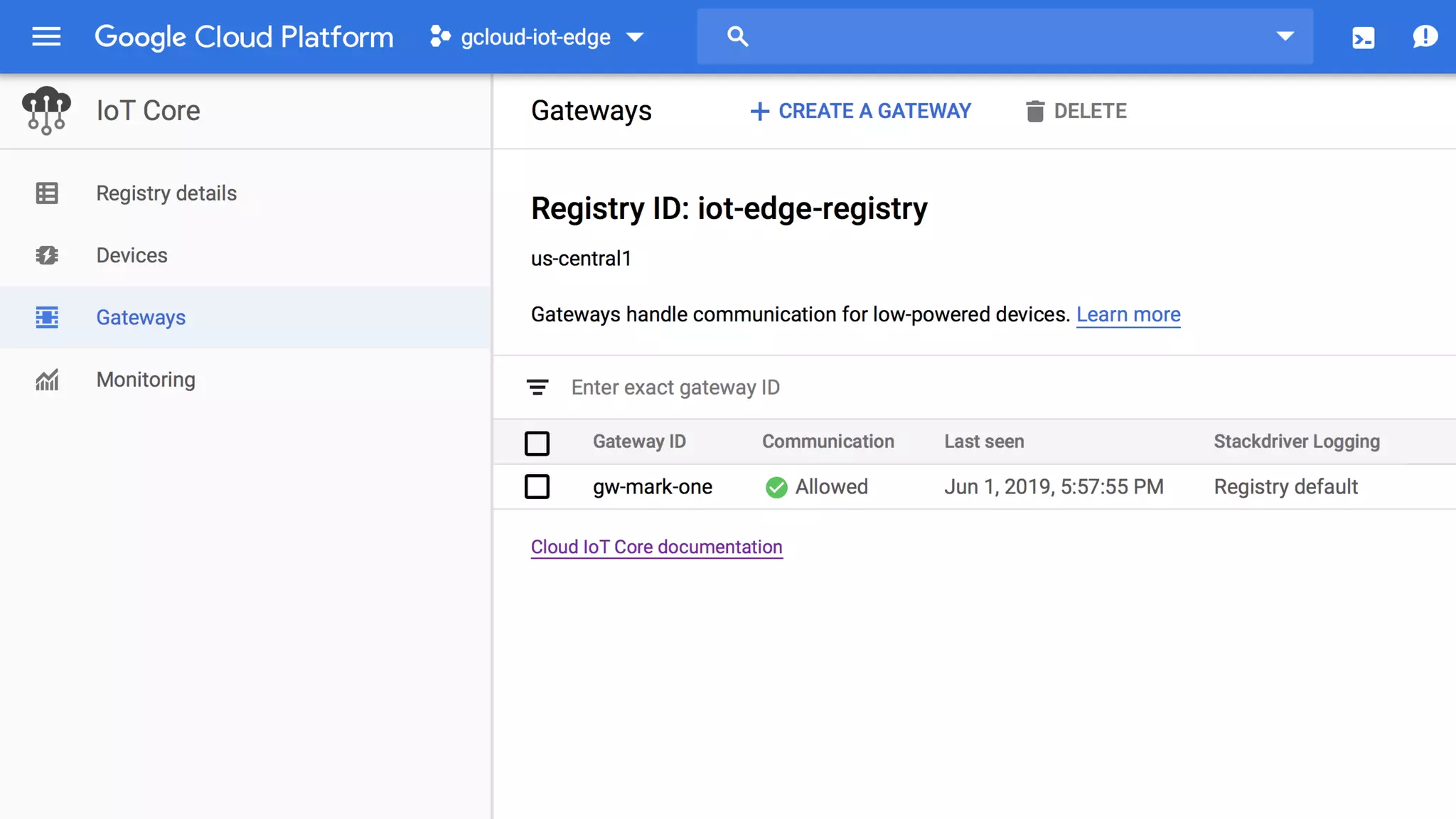Click the IoT Core cloud logo icon

tap(46, 110)
